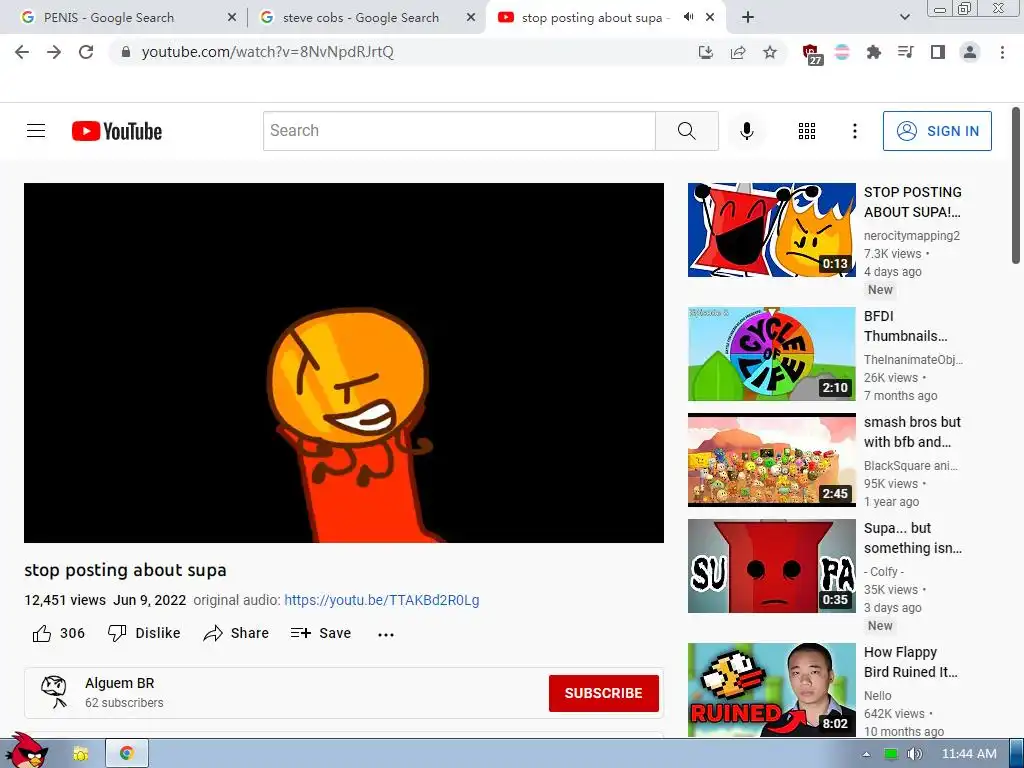Open the pink-blue striped extension icon

842,52
